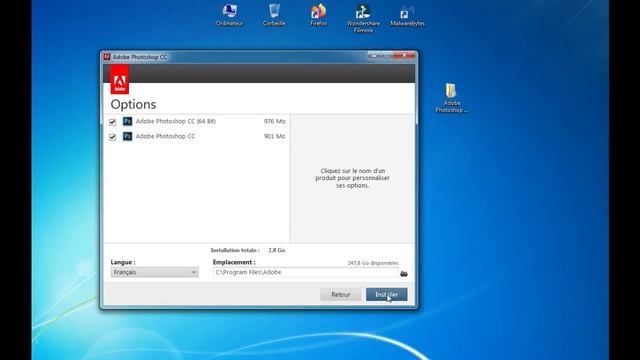
Task: Click the 901 Mo size value
Action: tap(274, 136)
